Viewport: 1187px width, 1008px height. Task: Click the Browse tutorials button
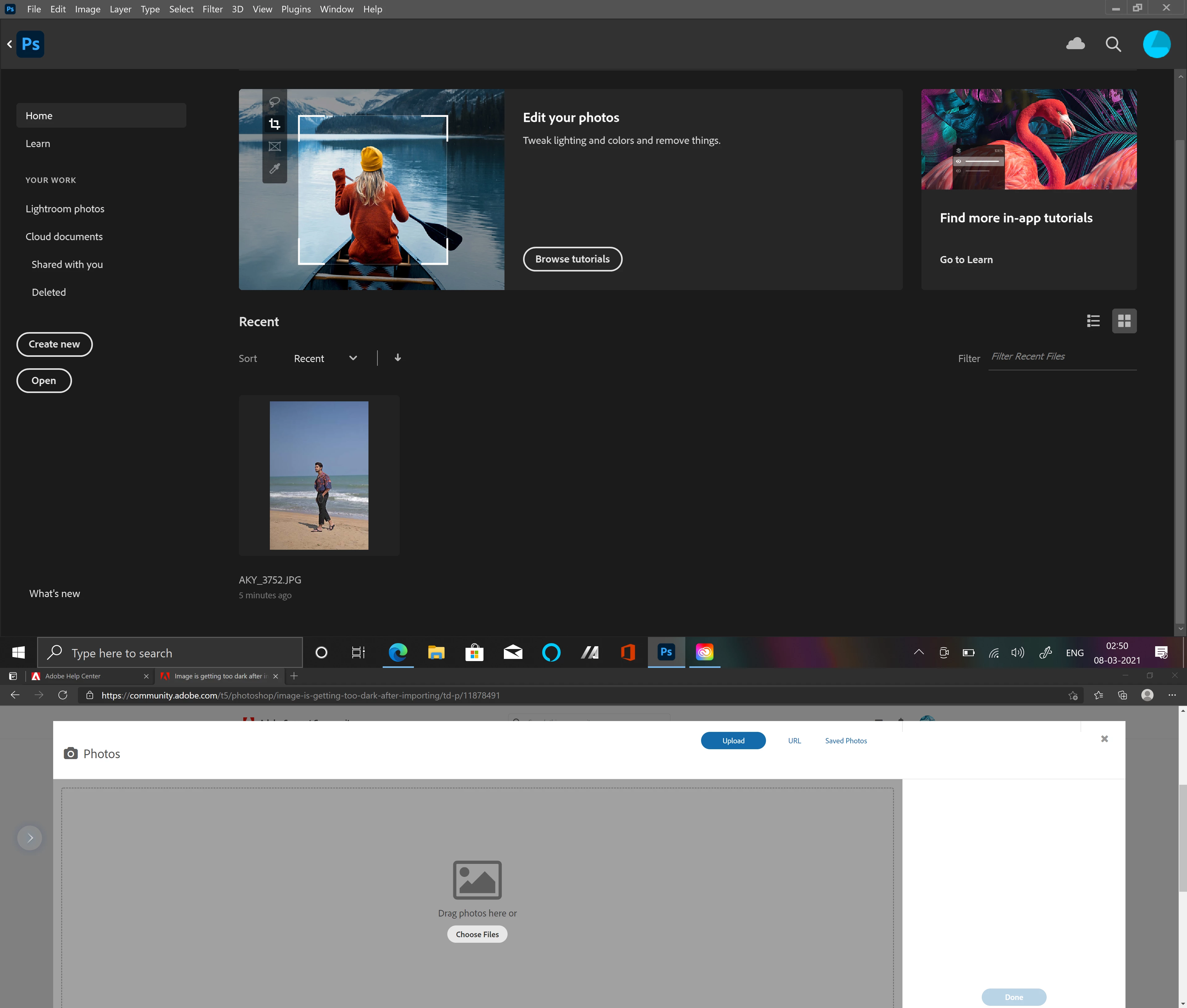point(572,259)
